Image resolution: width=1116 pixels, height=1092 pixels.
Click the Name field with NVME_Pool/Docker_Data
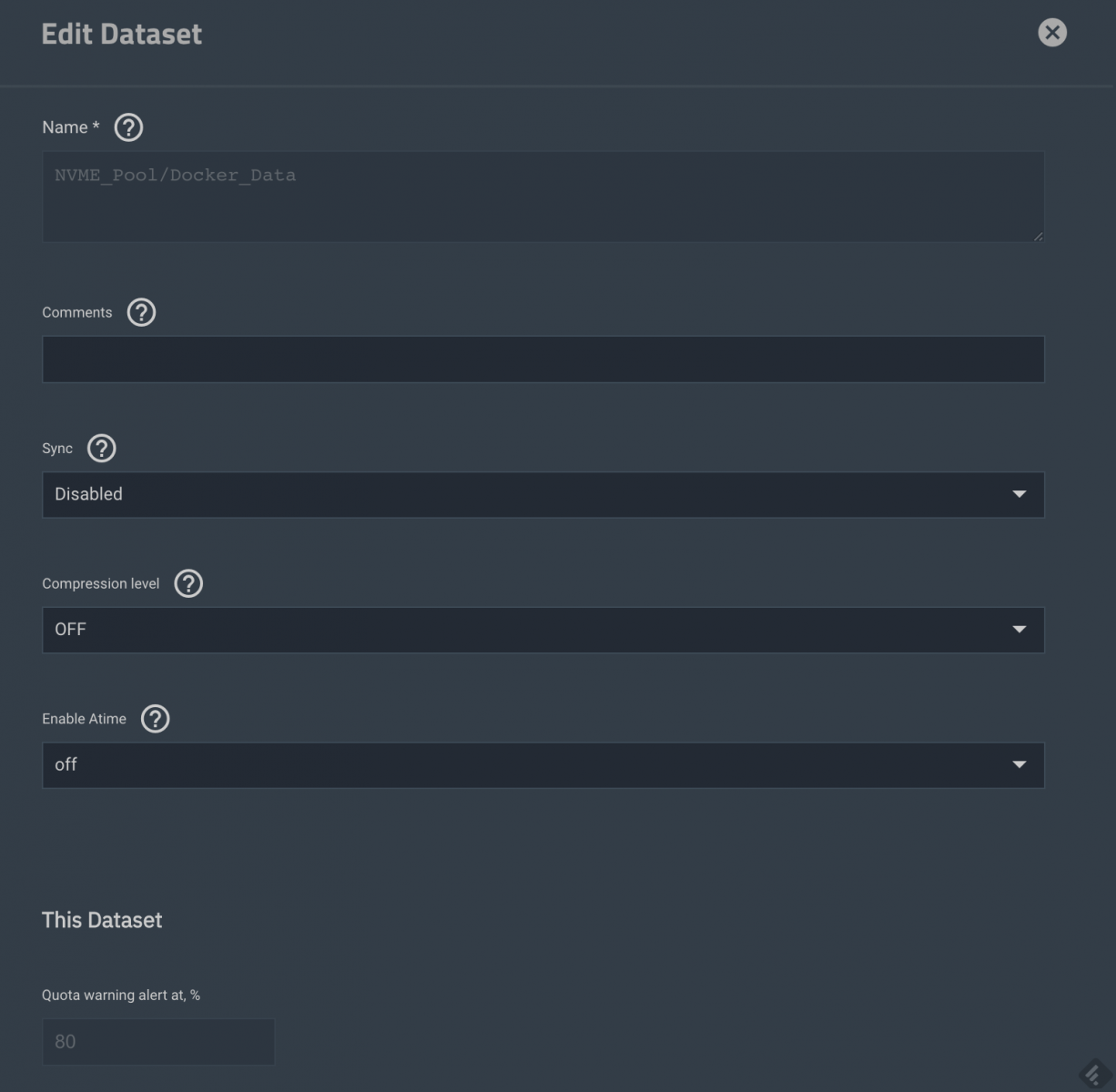pos(543,196)
